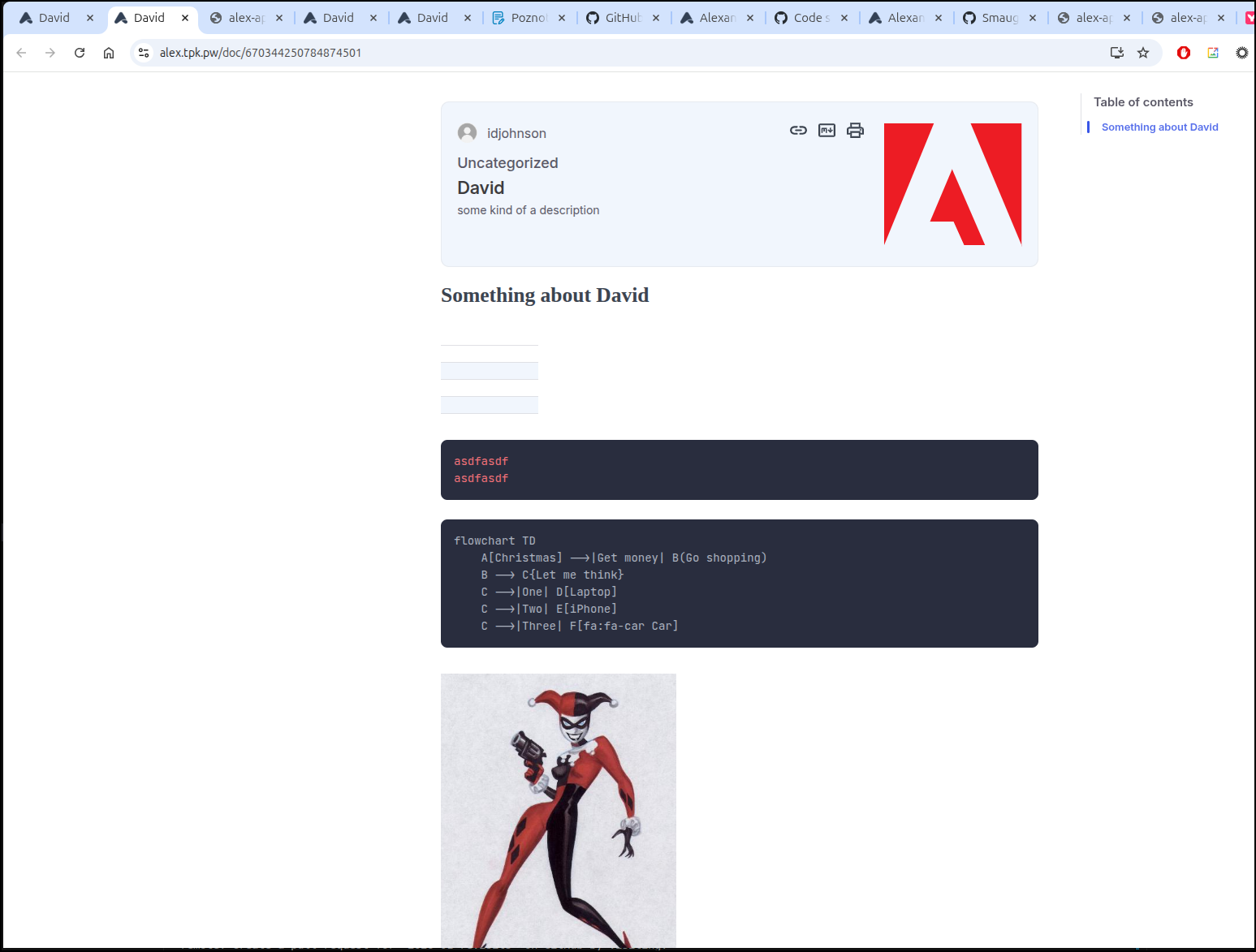1256x952 pixels.
Task: View site information in the address bar
Action: (x=144, y=53)
